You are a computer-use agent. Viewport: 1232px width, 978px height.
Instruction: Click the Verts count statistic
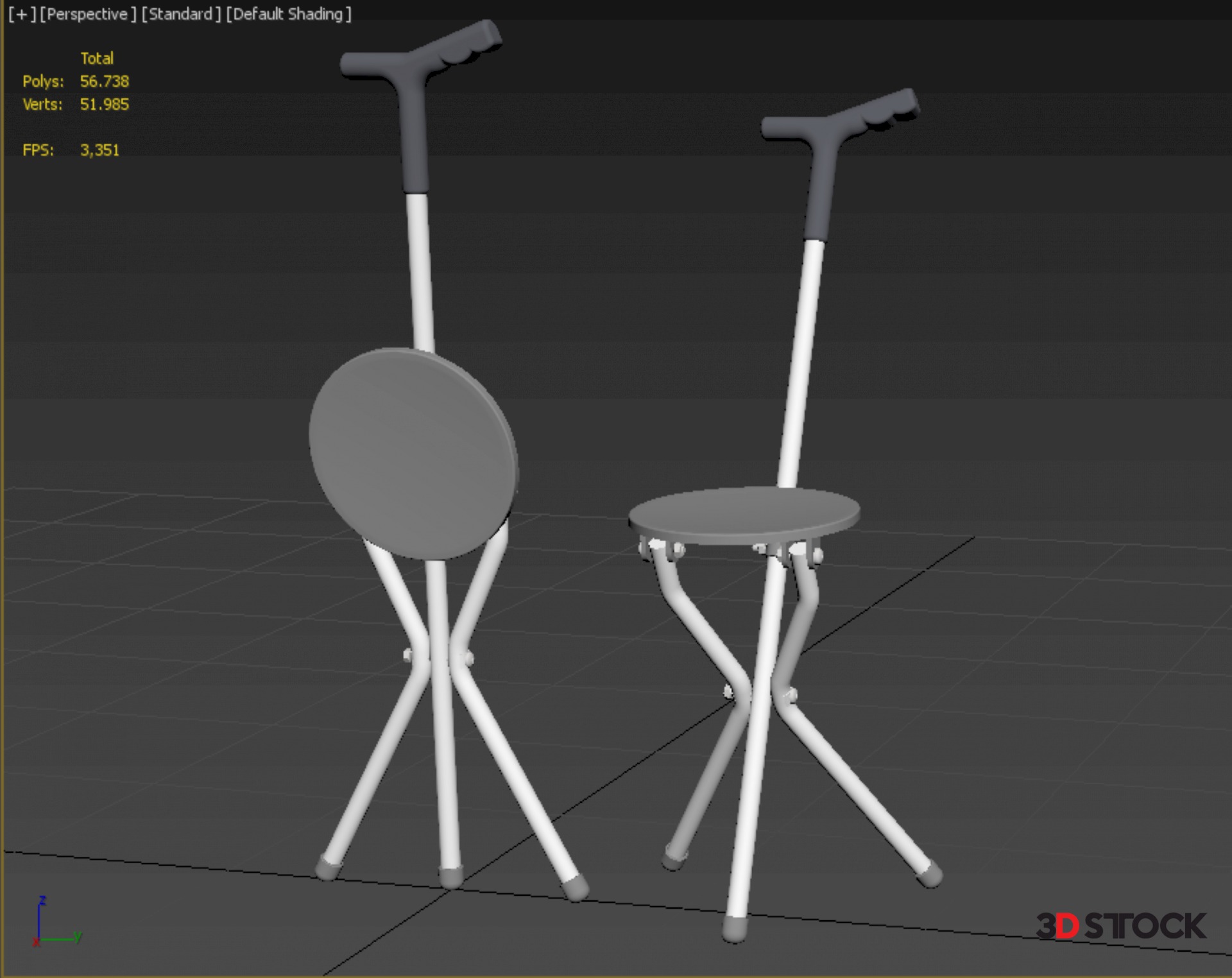[104, 105]
